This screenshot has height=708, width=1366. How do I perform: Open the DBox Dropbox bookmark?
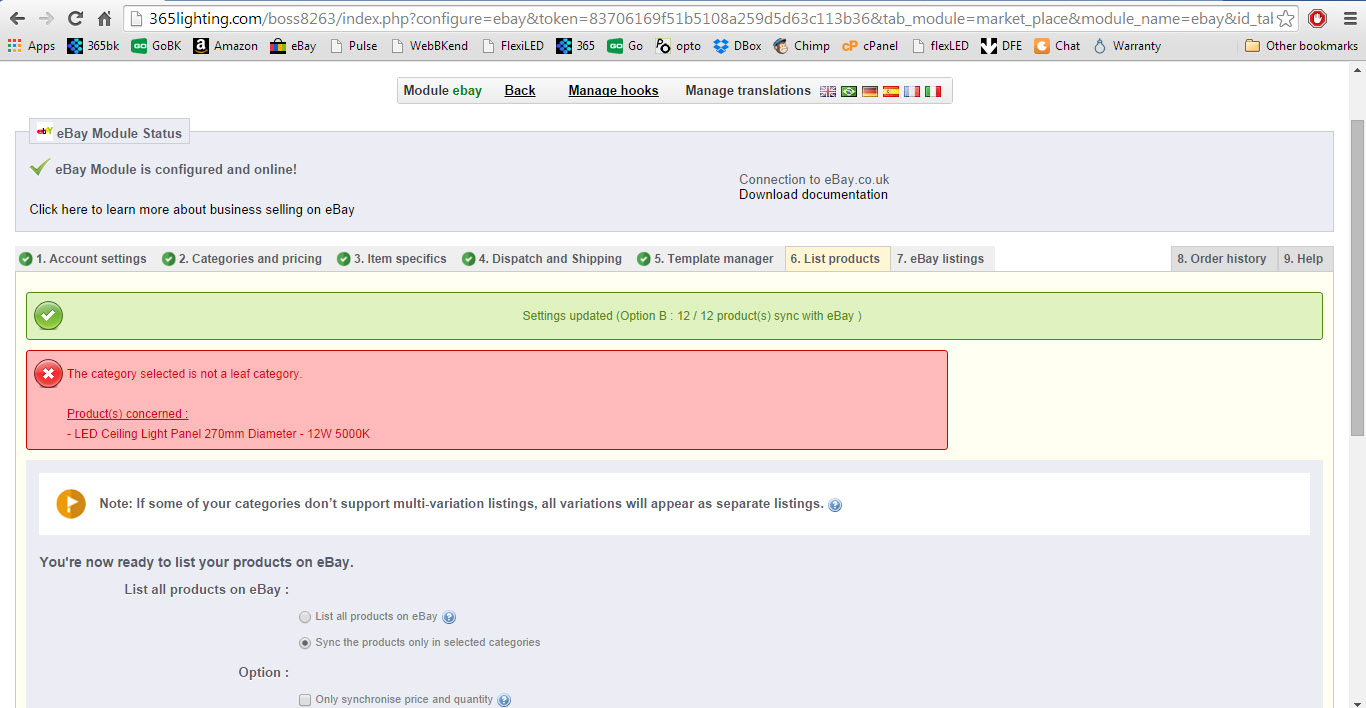[x=737, y=46]
